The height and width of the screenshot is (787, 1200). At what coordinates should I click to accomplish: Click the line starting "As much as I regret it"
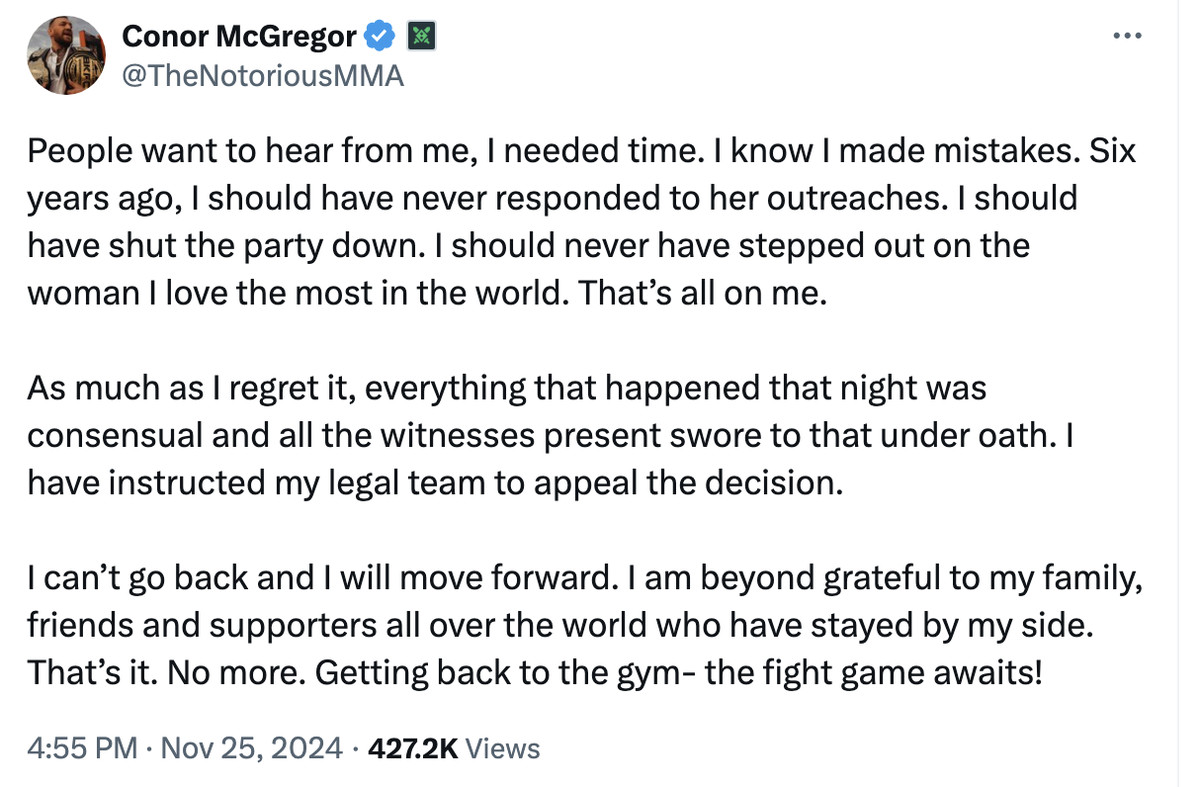[506, 387]
